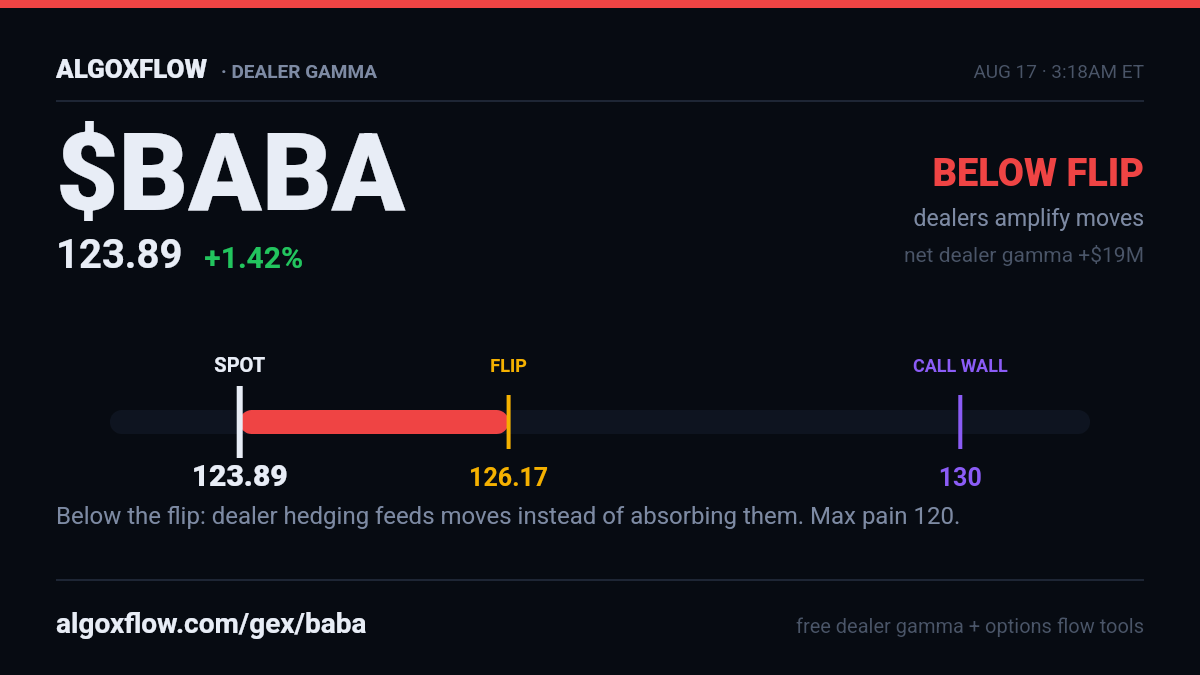Open the algoxflow.com/gex/baba link
The height and width of the screenshot is (675, 1200).
pyautogui.click(x=211, y=625)
